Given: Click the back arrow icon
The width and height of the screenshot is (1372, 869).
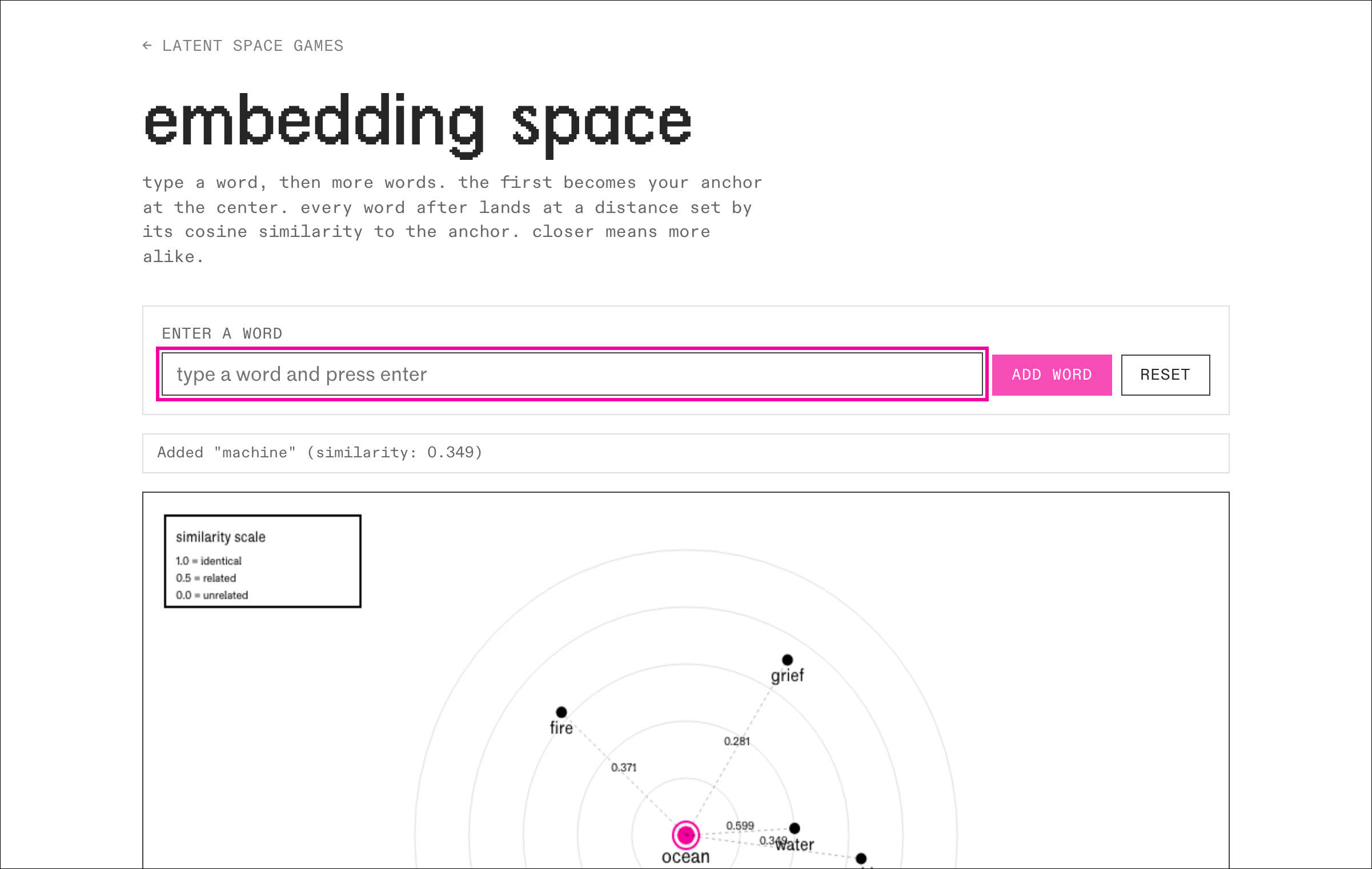Looking at the screenshot, I should pos(147,46).
